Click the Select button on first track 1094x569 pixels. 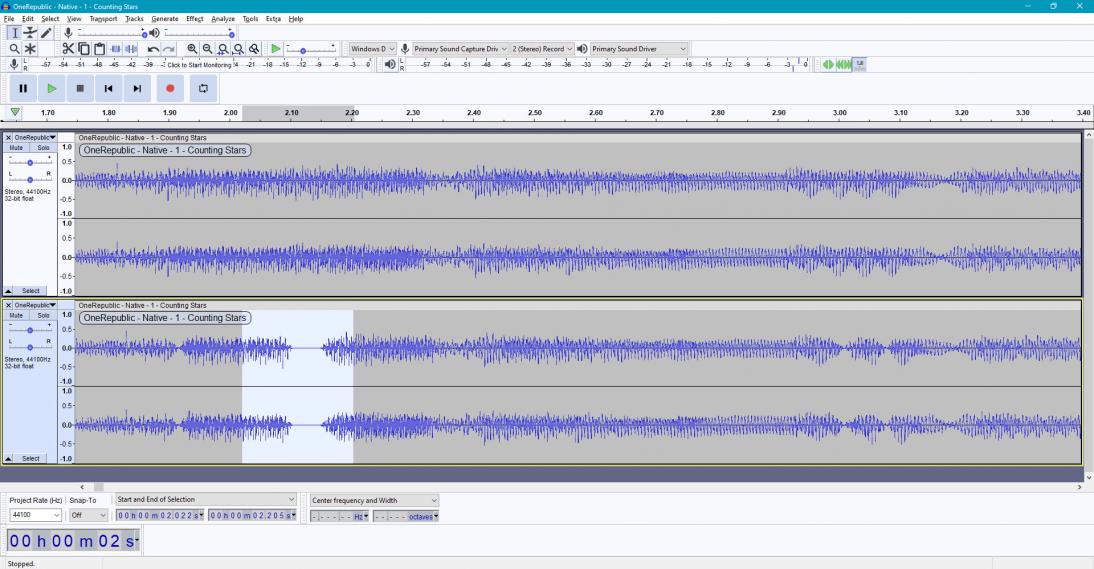(x=30, y=291)
